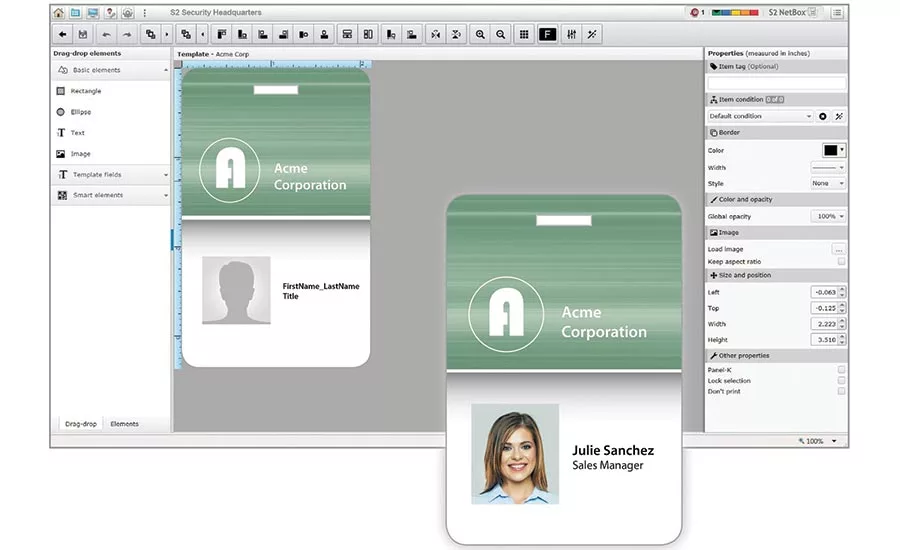Open the list menu icon at top right
This screenshot has height=550, width=900.
click(837, 13)
